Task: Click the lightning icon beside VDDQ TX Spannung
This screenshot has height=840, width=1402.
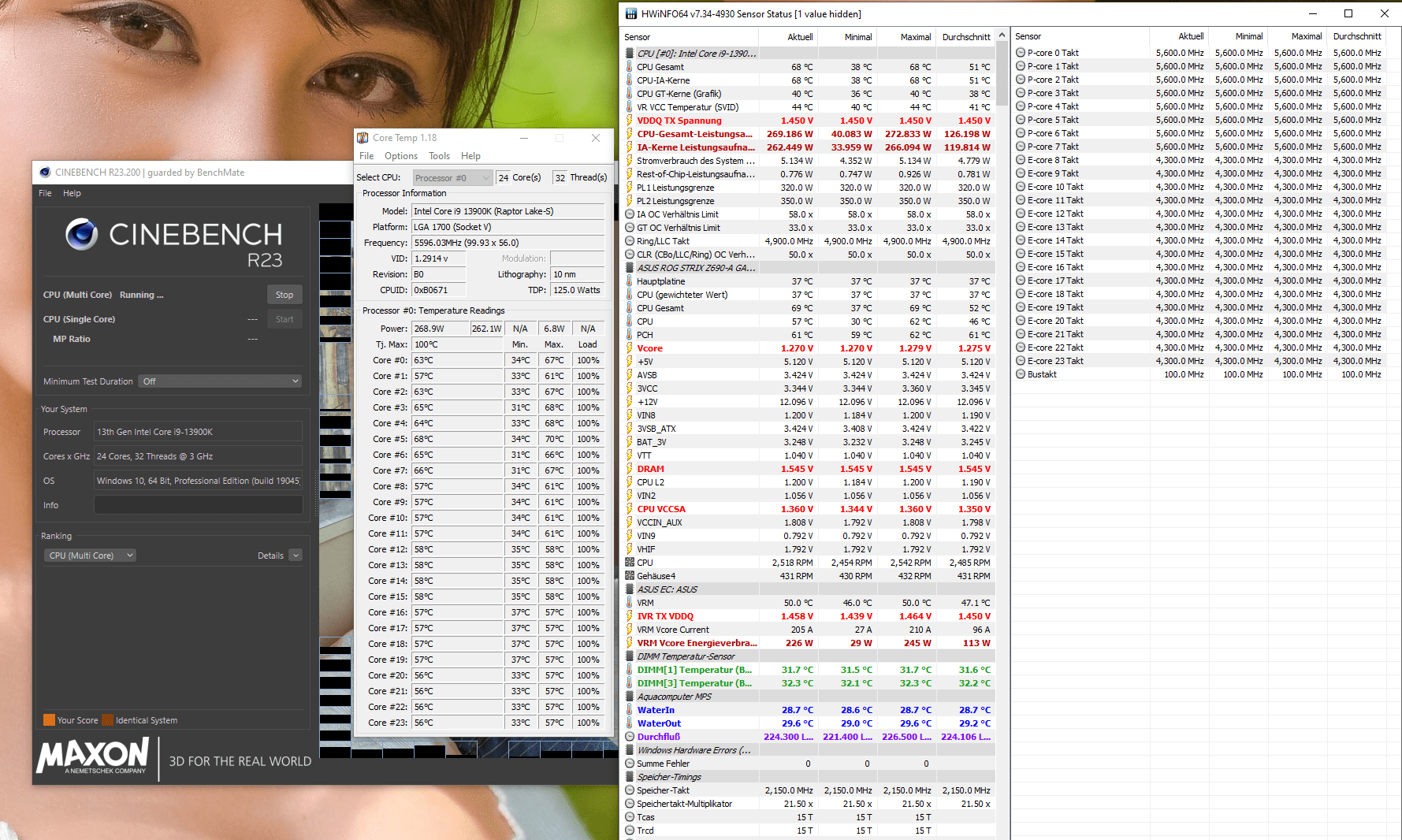Action: click(630, 121)
